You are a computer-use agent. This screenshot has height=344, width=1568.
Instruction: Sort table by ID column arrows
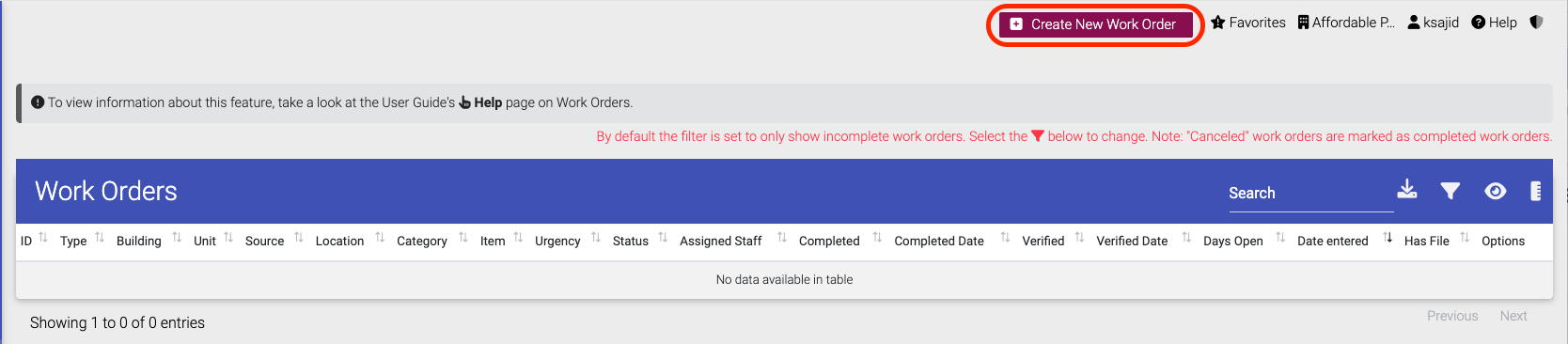click(x=43, y=237)
